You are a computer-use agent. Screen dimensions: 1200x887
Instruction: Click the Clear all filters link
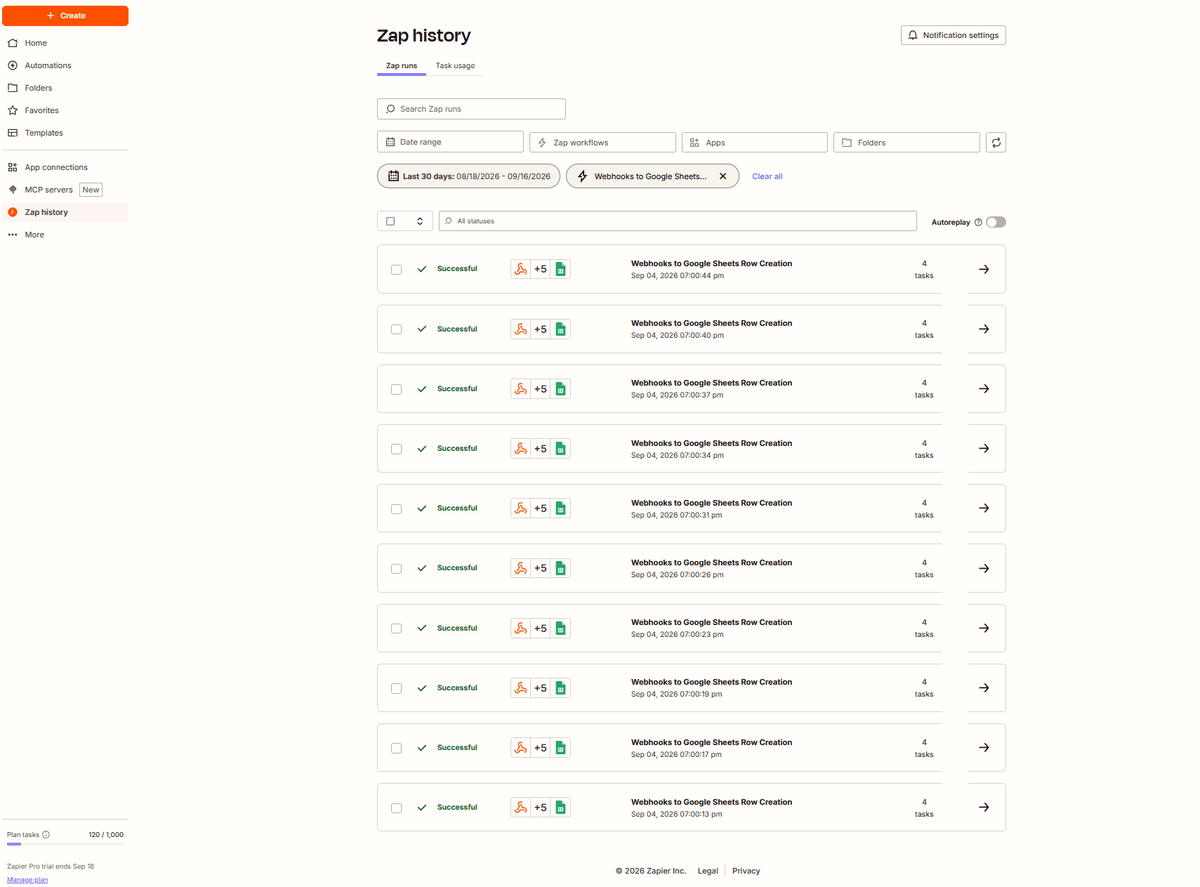tap(767, 176)
